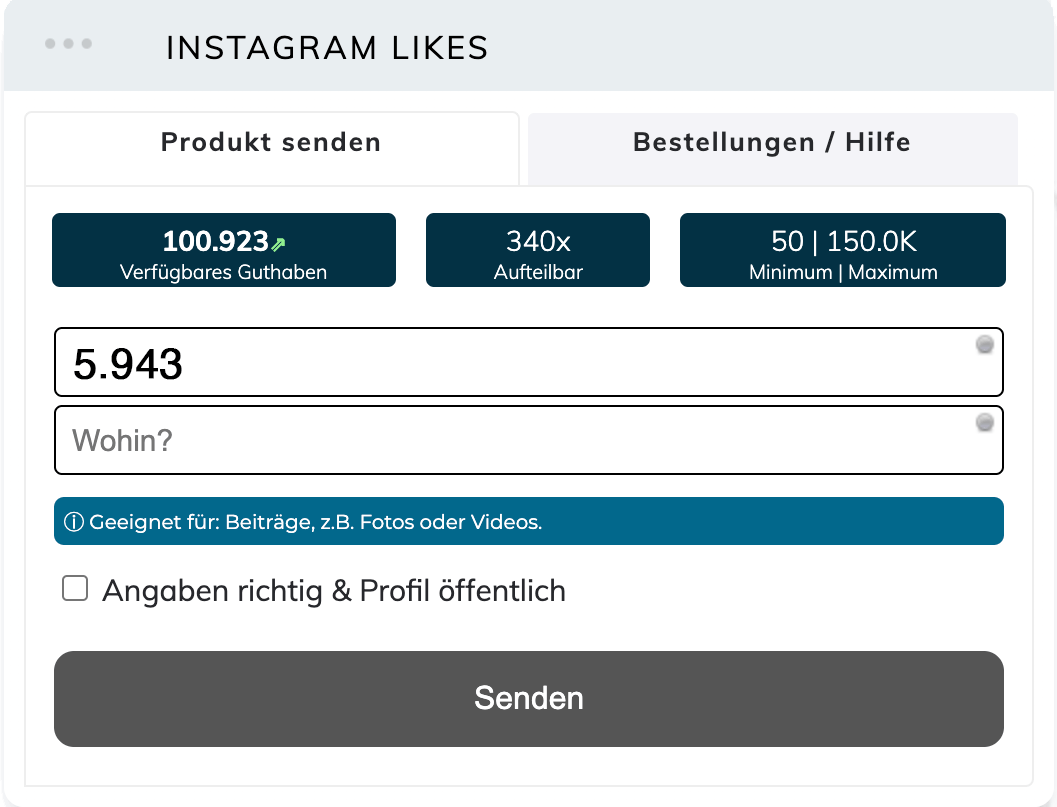This screenshot has height=807, width=1057.
Task: Click the info icon before Geeignet für
Action: click(73, 522)
